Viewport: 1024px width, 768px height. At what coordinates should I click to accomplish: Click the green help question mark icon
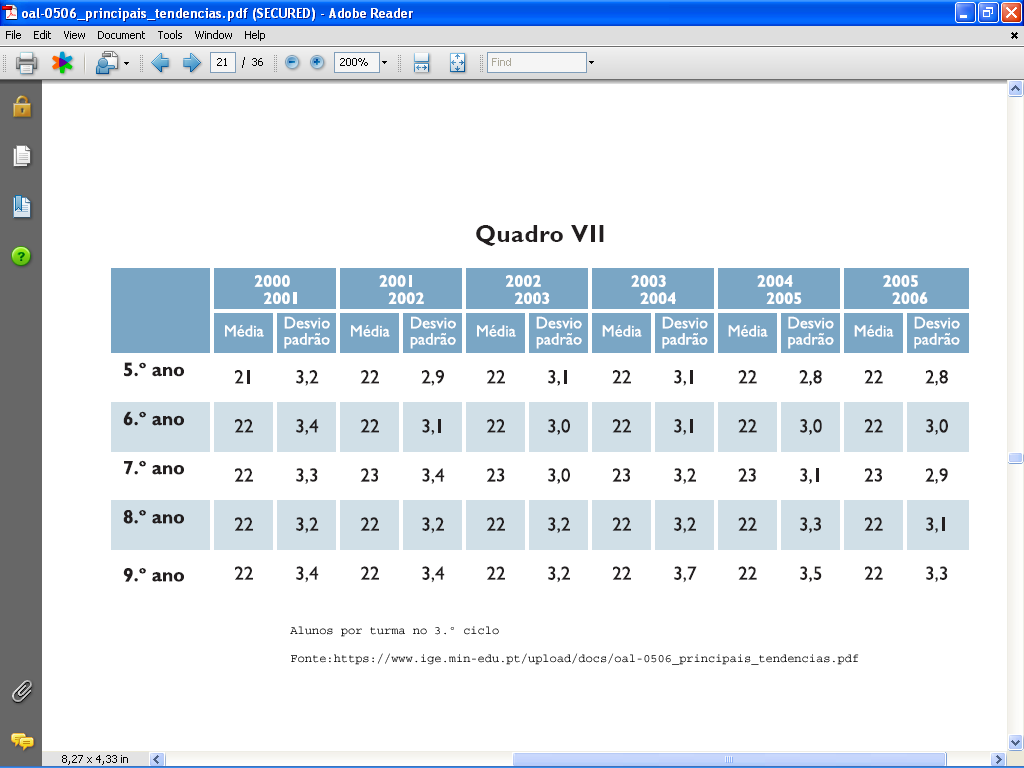pos(21,256)
